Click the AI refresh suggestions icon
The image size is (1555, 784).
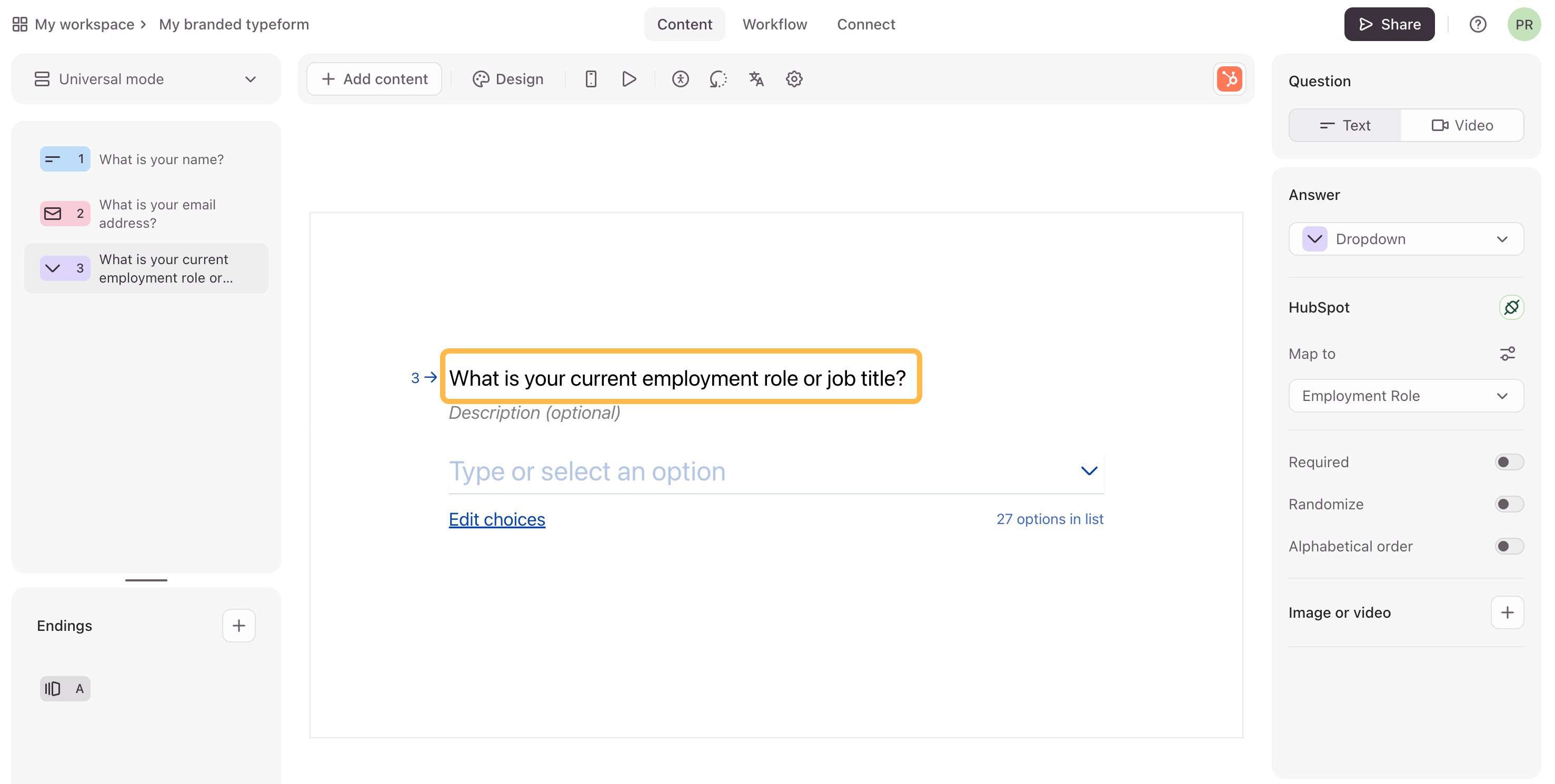[719, 79]
